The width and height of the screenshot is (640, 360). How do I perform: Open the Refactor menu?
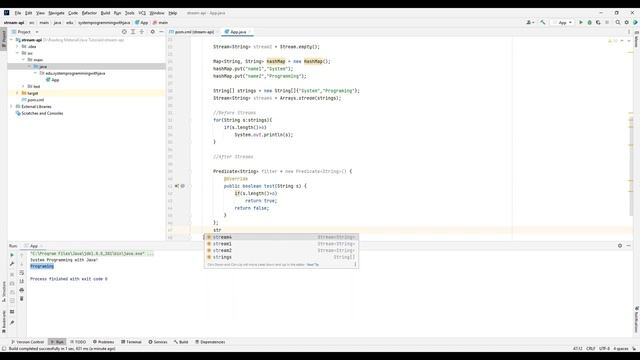pos(89,13)
